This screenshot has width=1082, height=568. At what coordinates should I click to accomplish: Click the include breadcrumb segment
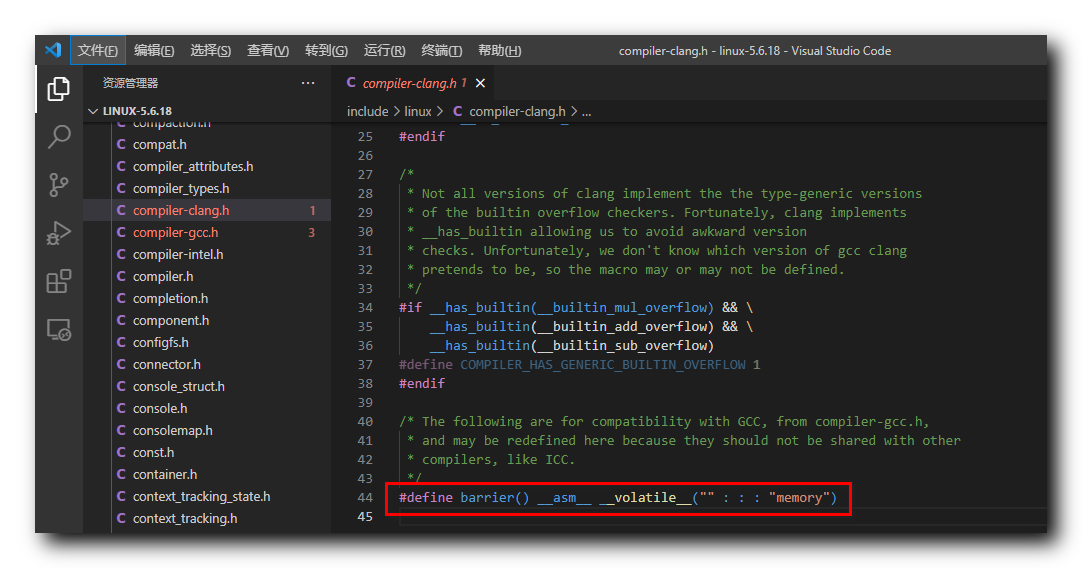tap(367, 111)
